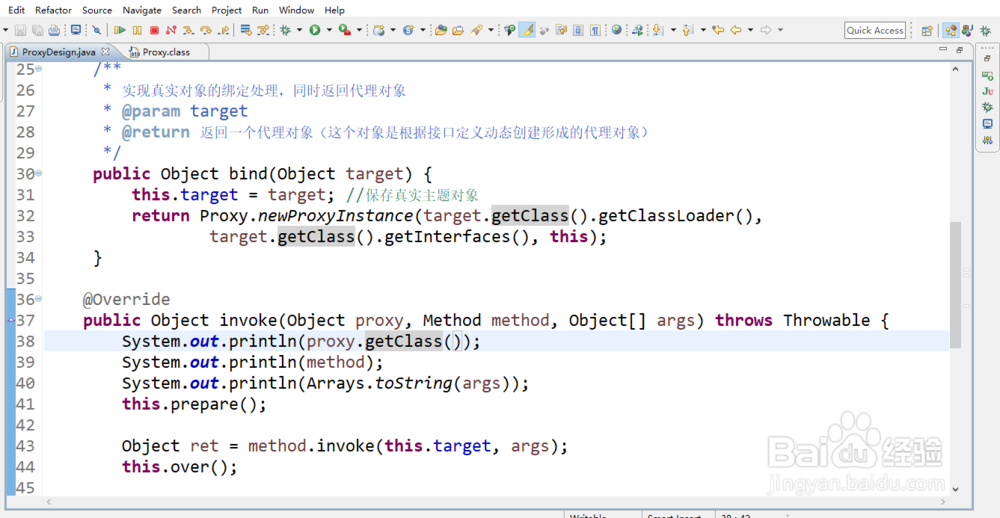This screenshot has width=1000, height=518.
Task: Click the Resume debug icon
Action: point(119,30)
